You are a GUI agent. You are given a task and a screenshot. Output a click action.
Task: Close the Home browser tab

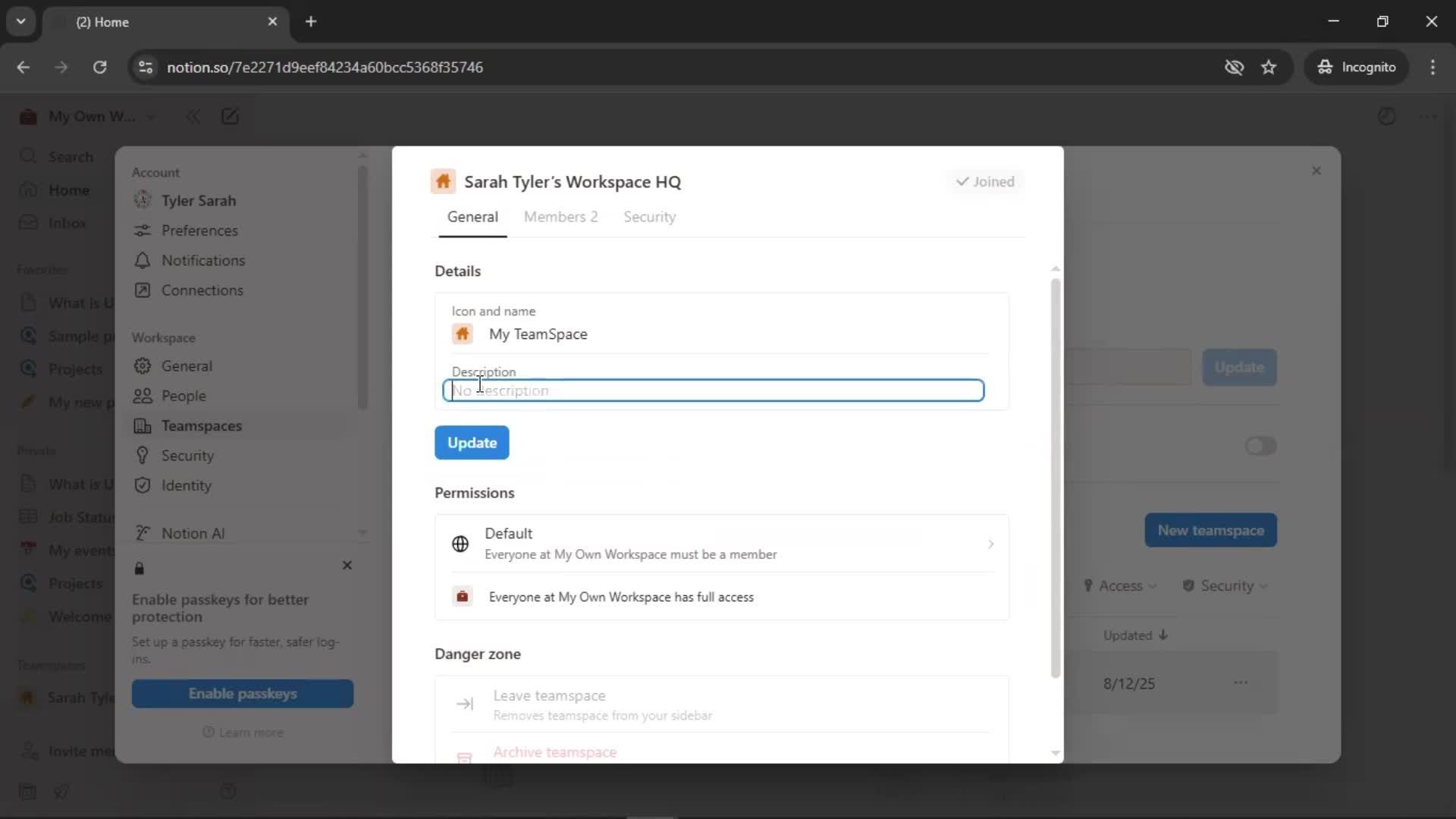coord(272,21)
